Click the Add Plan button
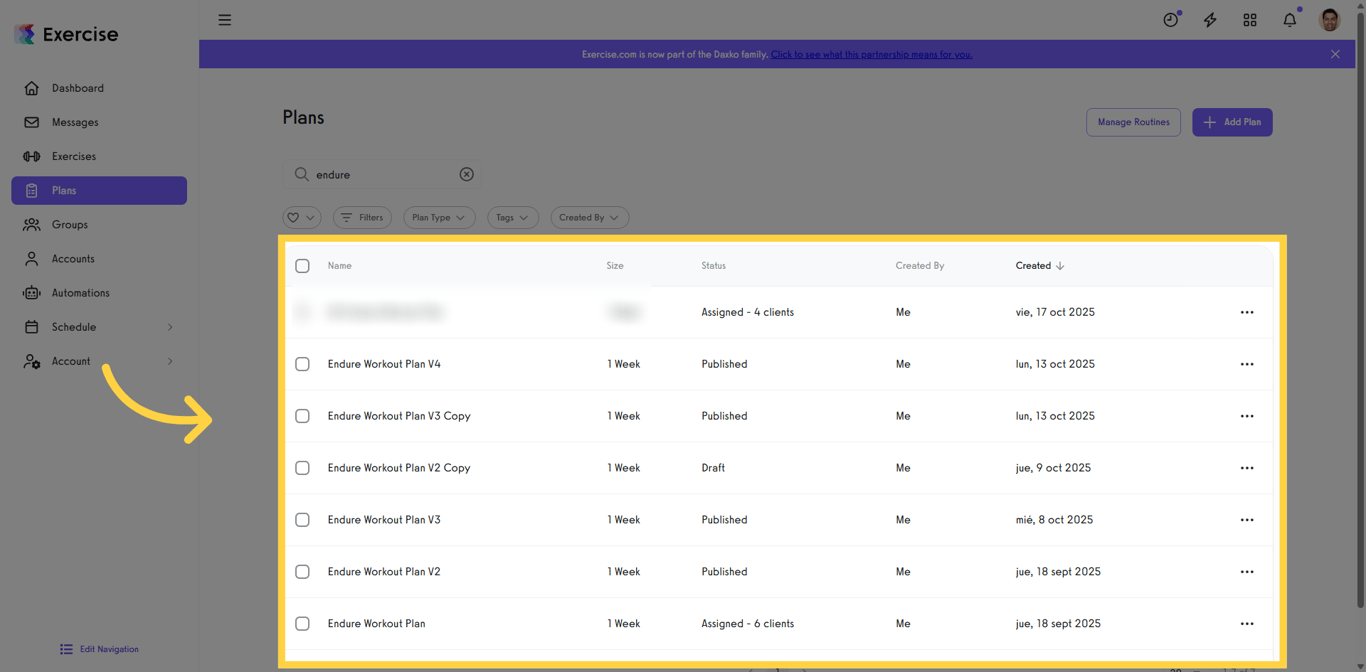This screenshot has width=1366, height=672. 1231,122
